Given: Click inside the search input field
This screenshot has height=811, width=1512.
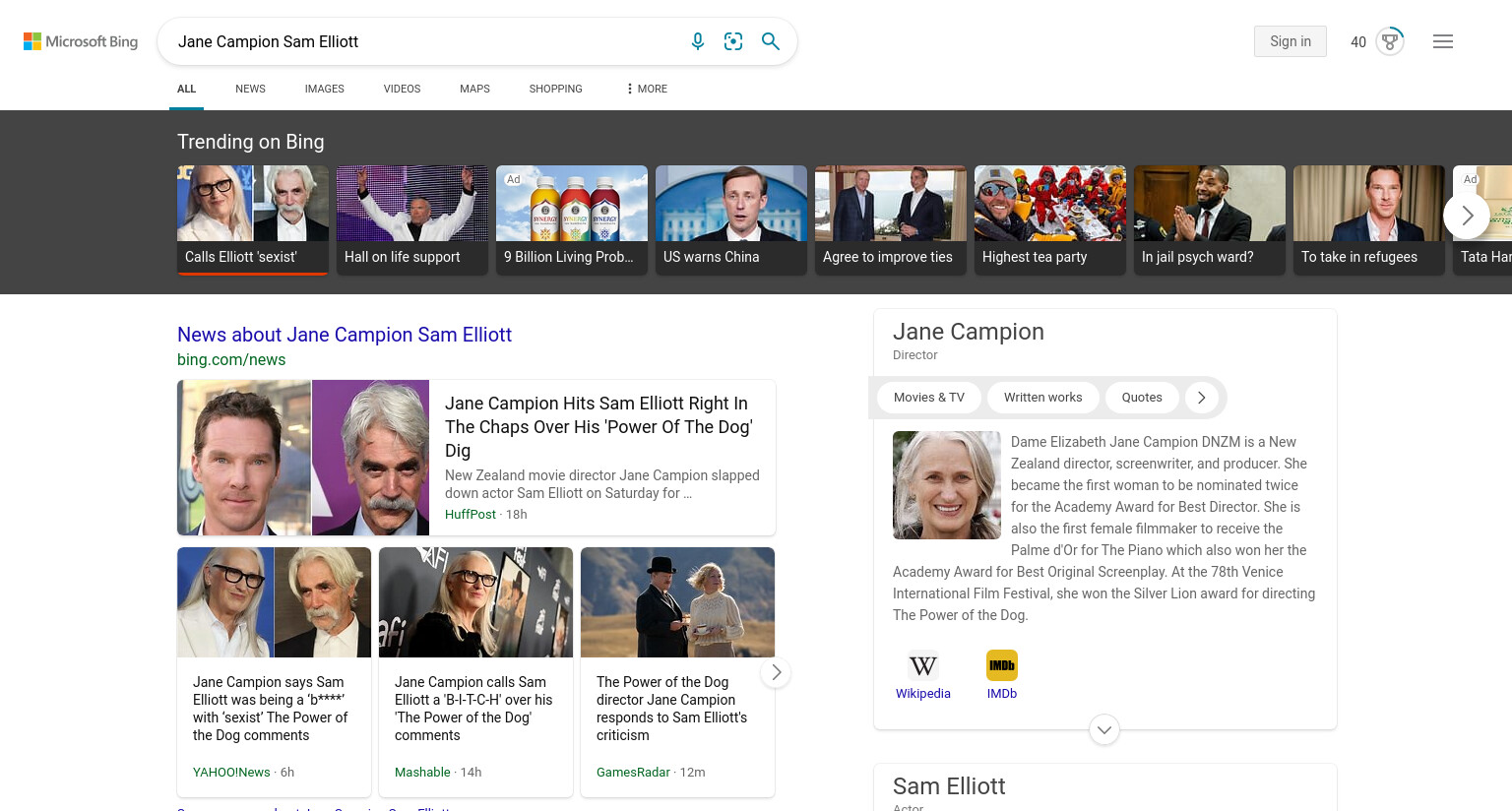Looking at the screenshot, I should coord(423,41).
